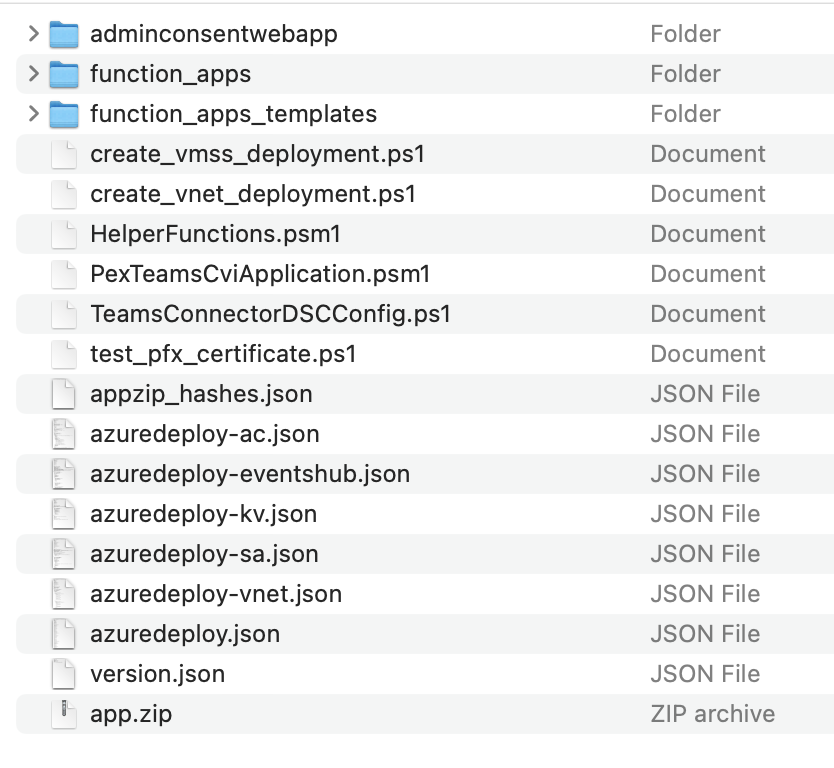
Task: Select the azuredeploy-eventshub.json file name
Action: click(x=250, y=474)
